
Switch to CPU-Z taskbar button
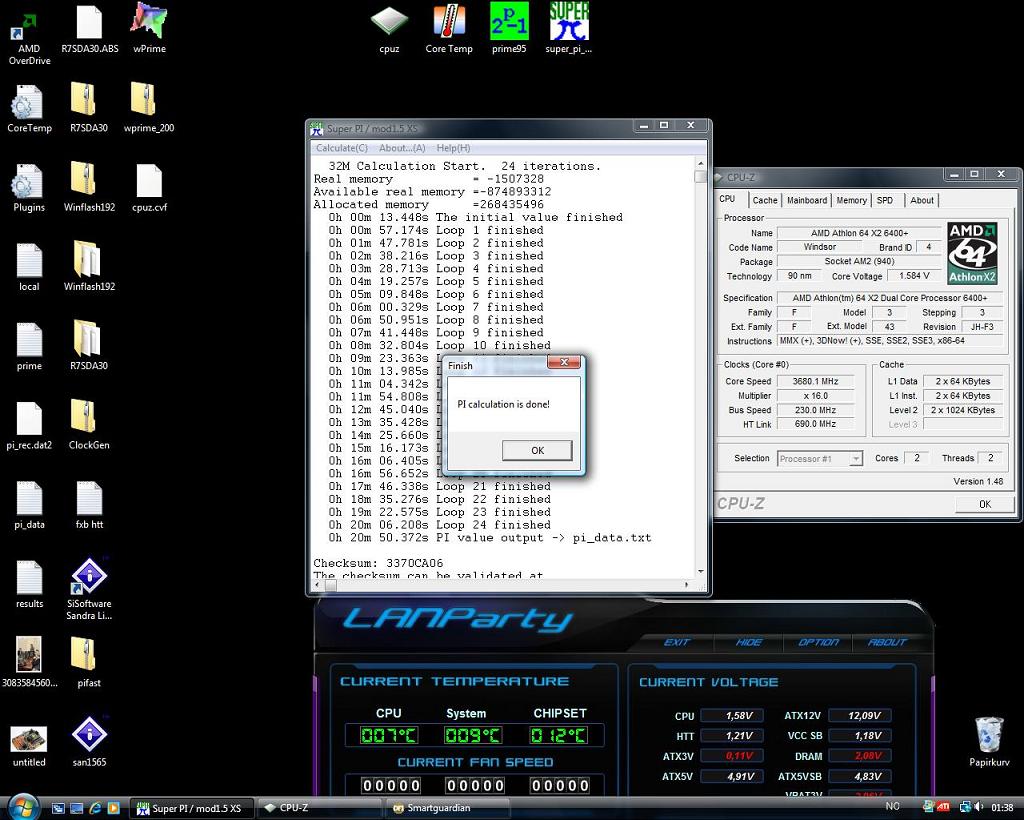coord(320,808)
